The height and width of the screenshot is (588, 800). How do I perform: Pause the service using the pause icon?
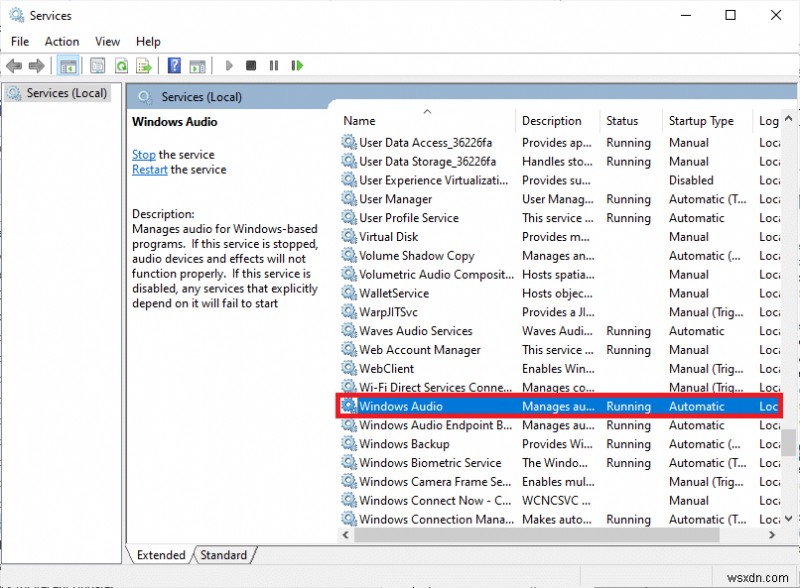(x=273, y=66)
